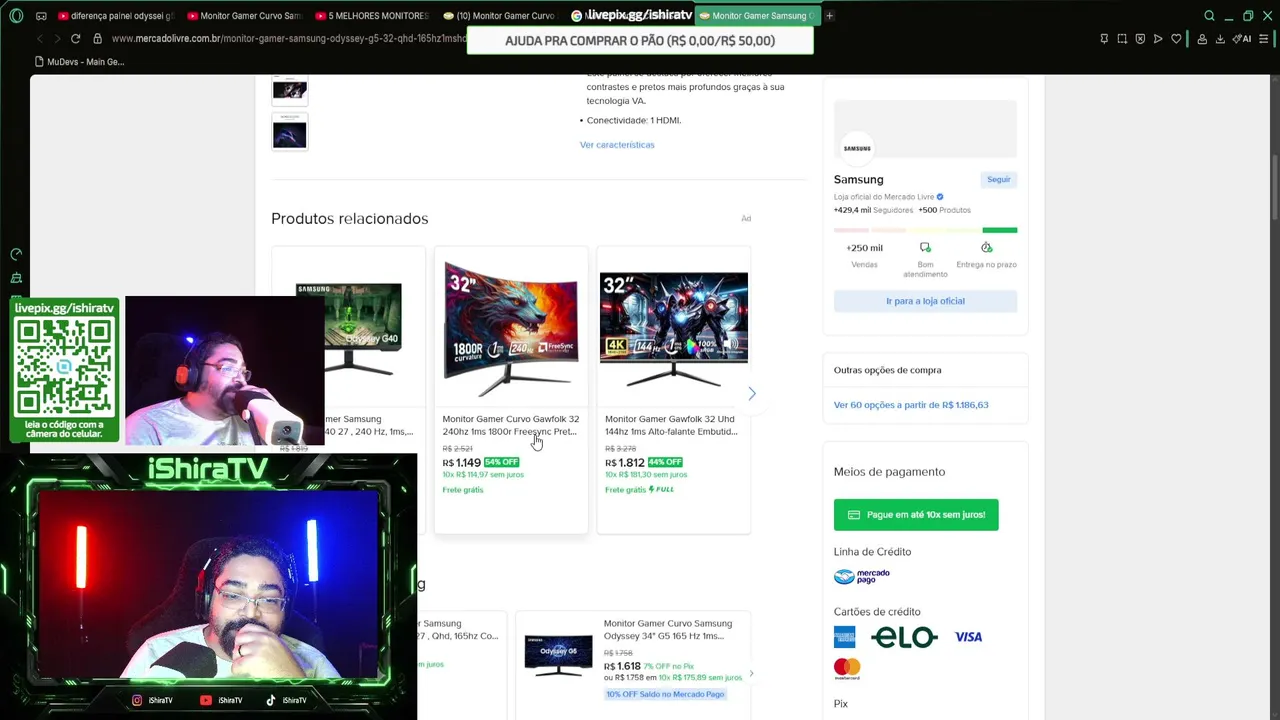Open the browser AI assistant
This screenshot has width=1280, height=720.
pos(1241,39)
